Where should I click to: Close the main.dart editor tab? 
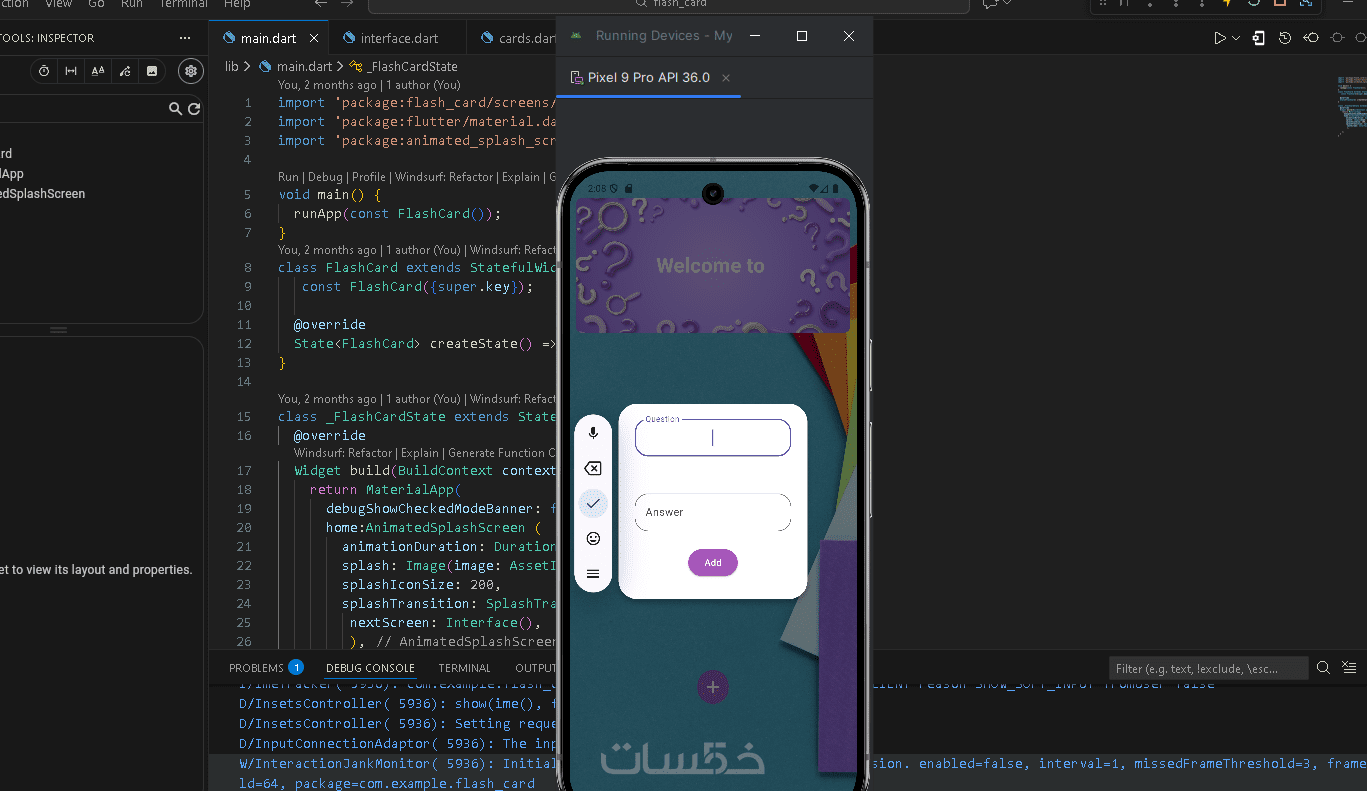[314, 38]
